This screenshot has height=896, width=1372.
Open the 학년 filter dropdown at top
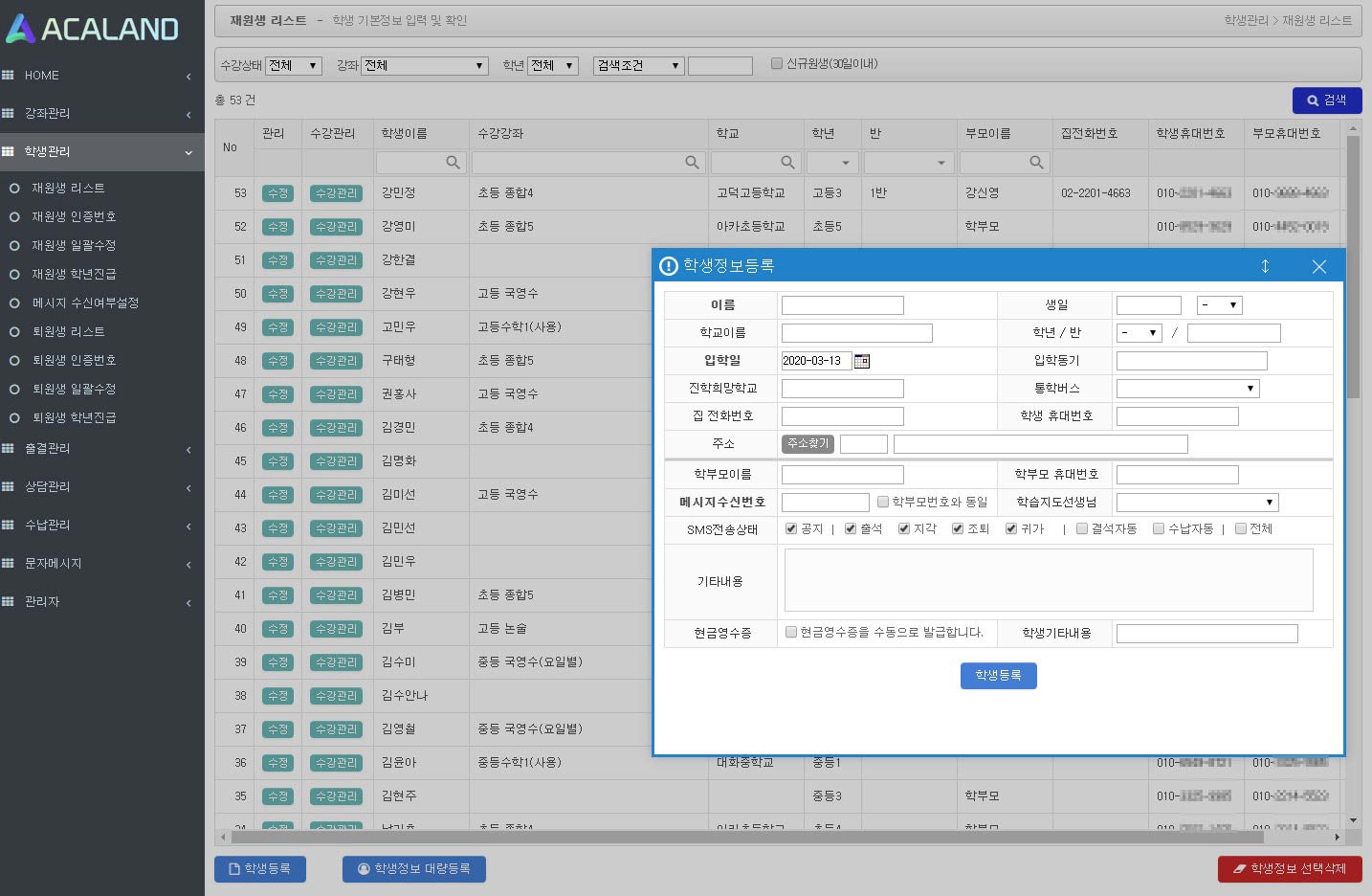553,65
